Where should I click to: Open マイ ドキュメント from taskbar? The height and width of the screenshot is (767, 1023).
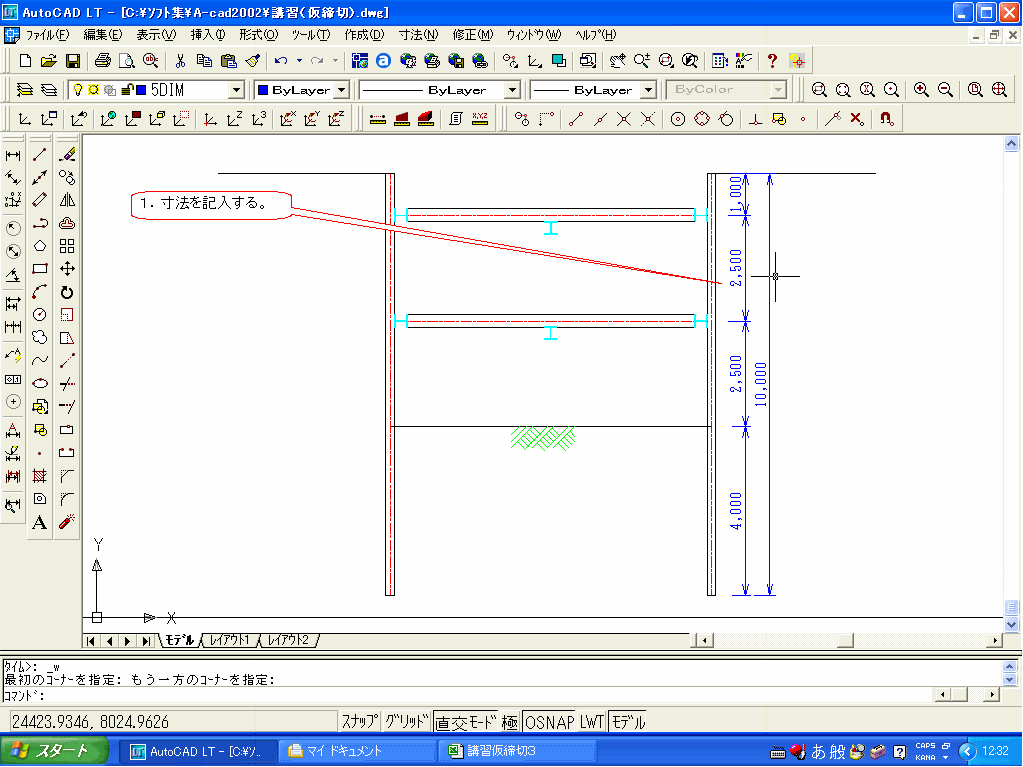click(x=356, y=751)
